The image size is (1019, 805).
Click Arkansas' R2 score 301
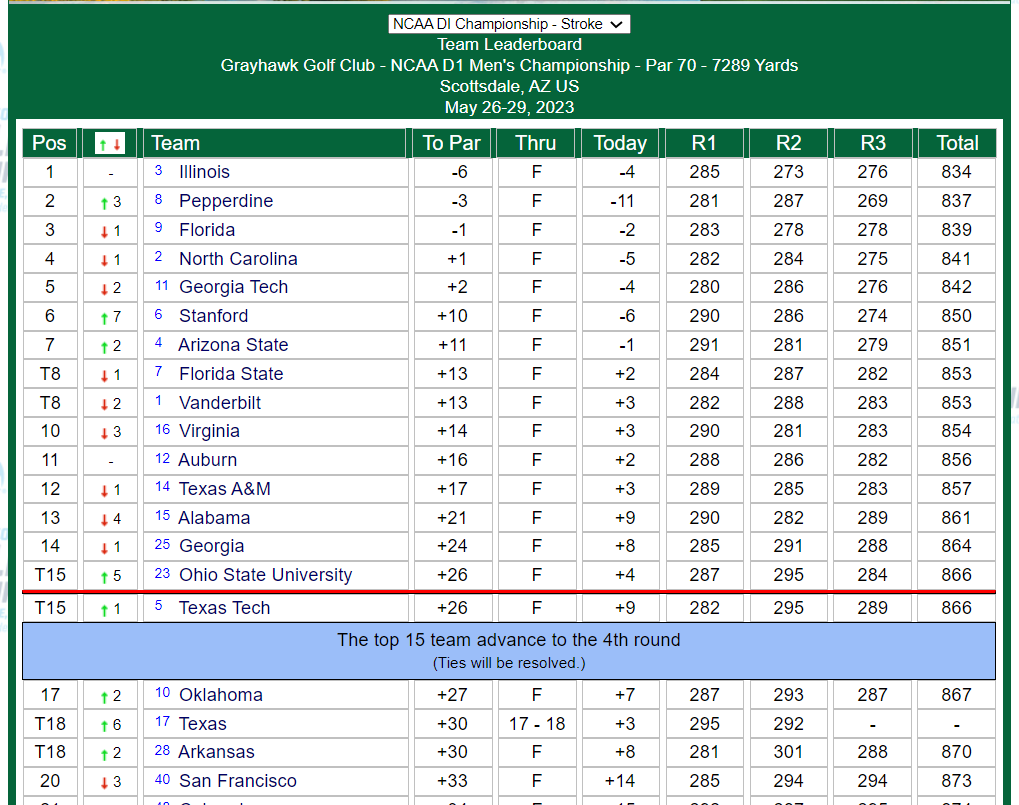point(788,752)
